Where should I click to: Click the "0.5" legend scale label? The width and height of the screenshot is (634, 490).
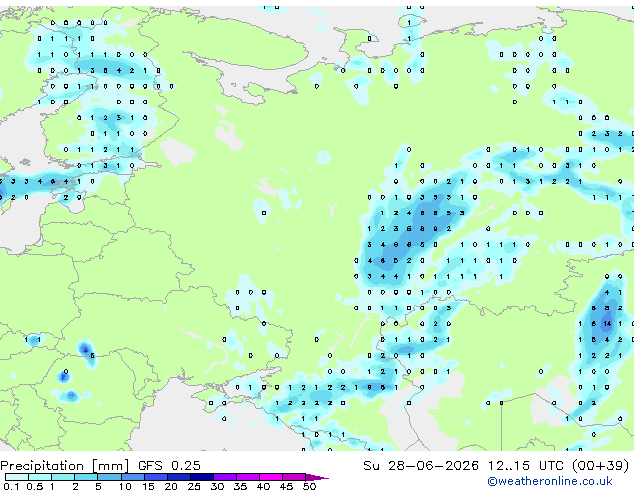pyautogui.click(x=35, y=486)
